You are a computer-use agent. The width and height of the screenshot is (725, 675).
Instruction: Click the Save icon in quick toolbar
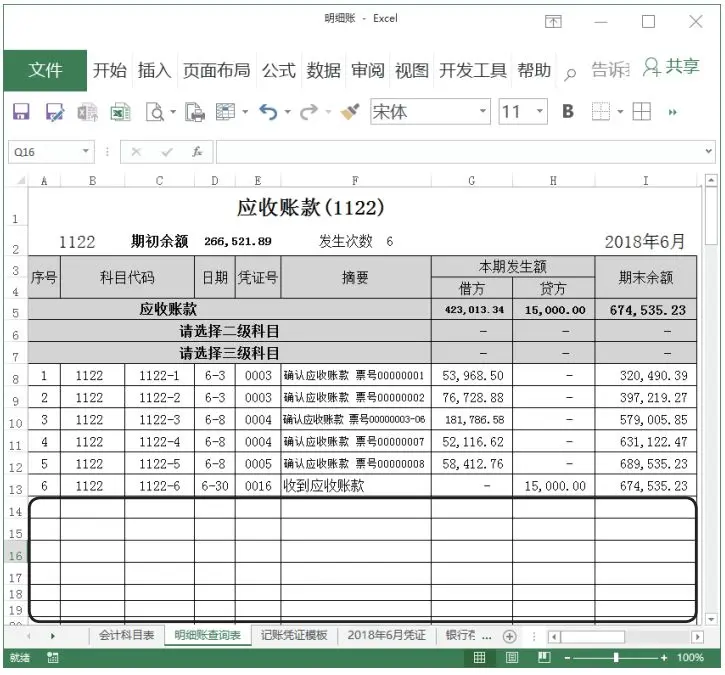(x=21, y=112)
